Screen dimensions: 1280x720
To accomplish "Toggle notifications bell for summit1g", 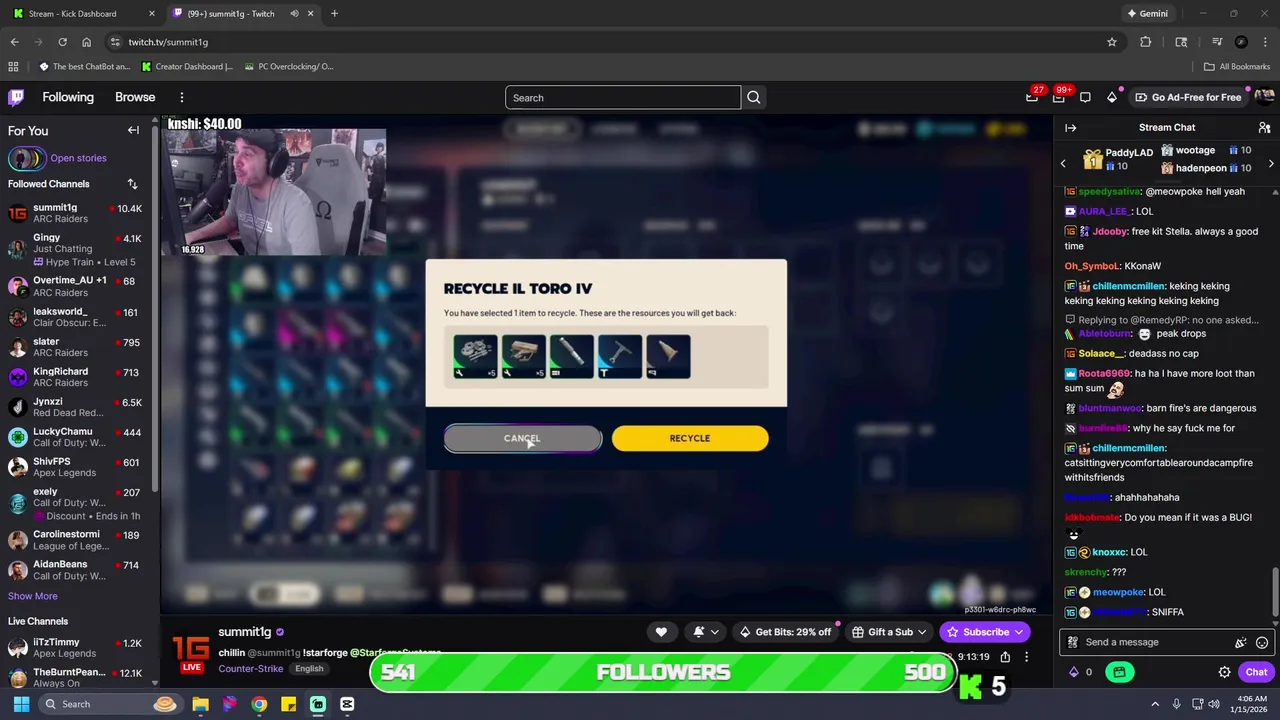I will (x=706, y=632).
